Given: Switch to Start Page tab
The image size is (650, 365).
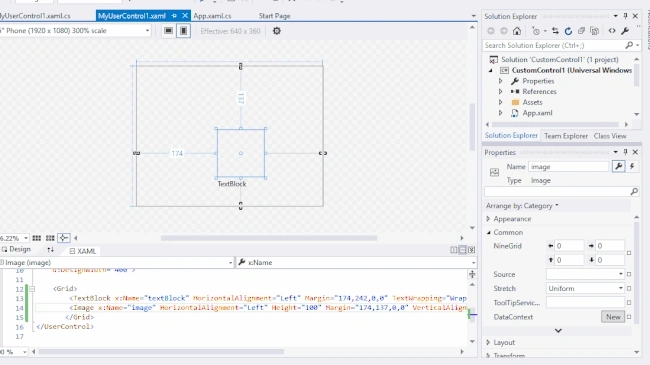Looking at the screenshot, I should click(x=274, y=16).
